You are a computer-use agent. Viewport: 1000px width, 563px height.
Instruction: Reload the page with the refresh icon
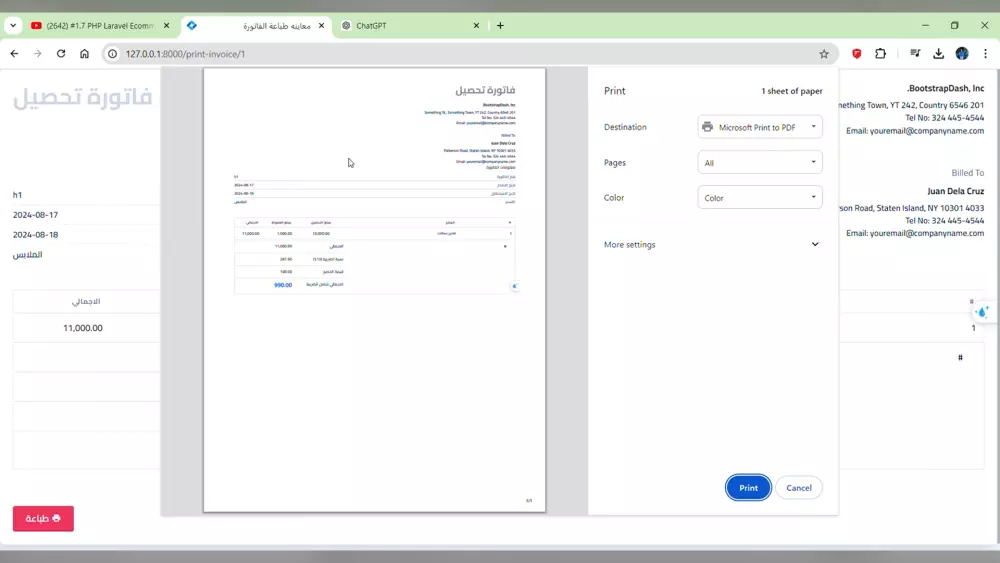[x=61, y=54]
